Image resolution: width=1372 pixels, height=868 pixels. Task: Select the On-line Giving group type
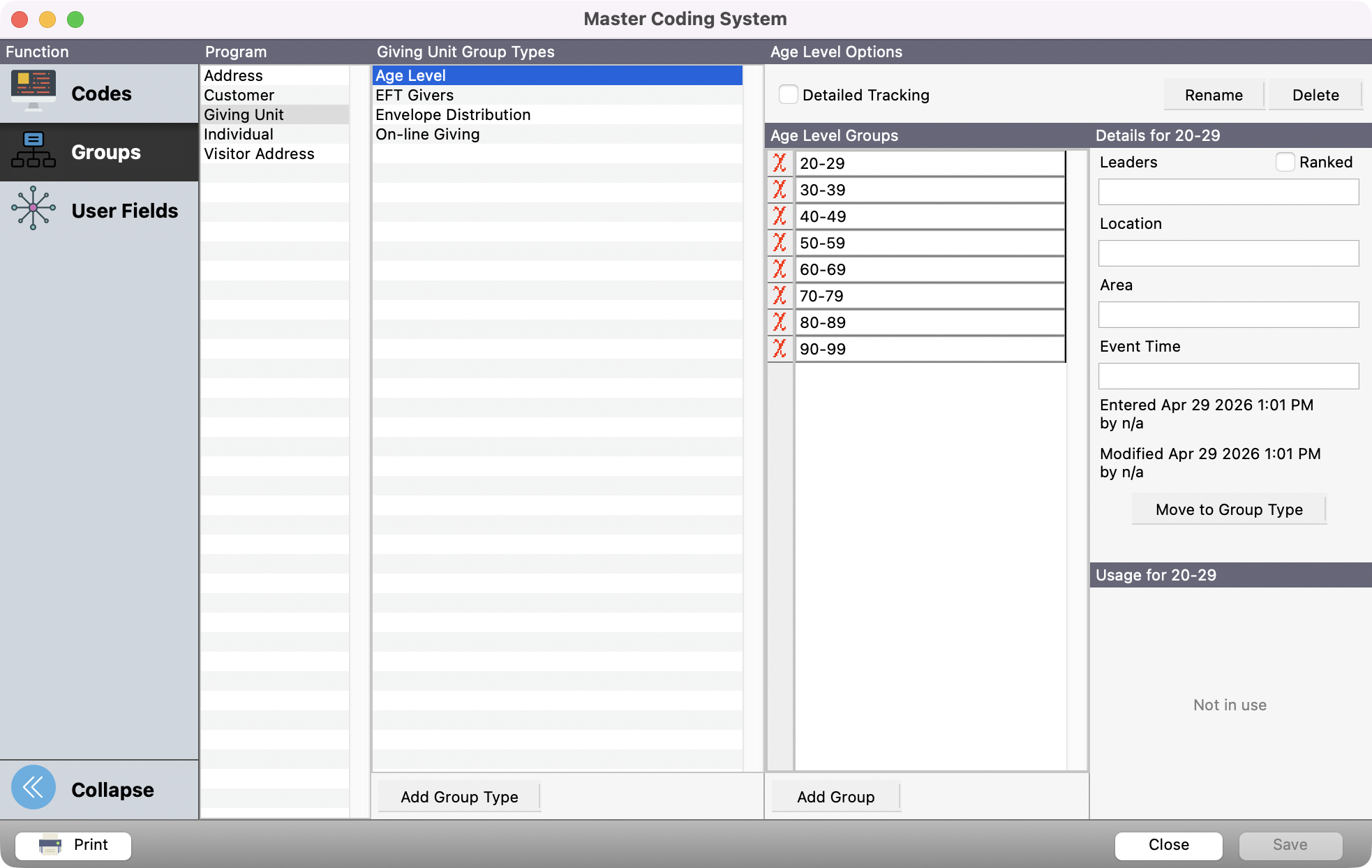point(558,134)
